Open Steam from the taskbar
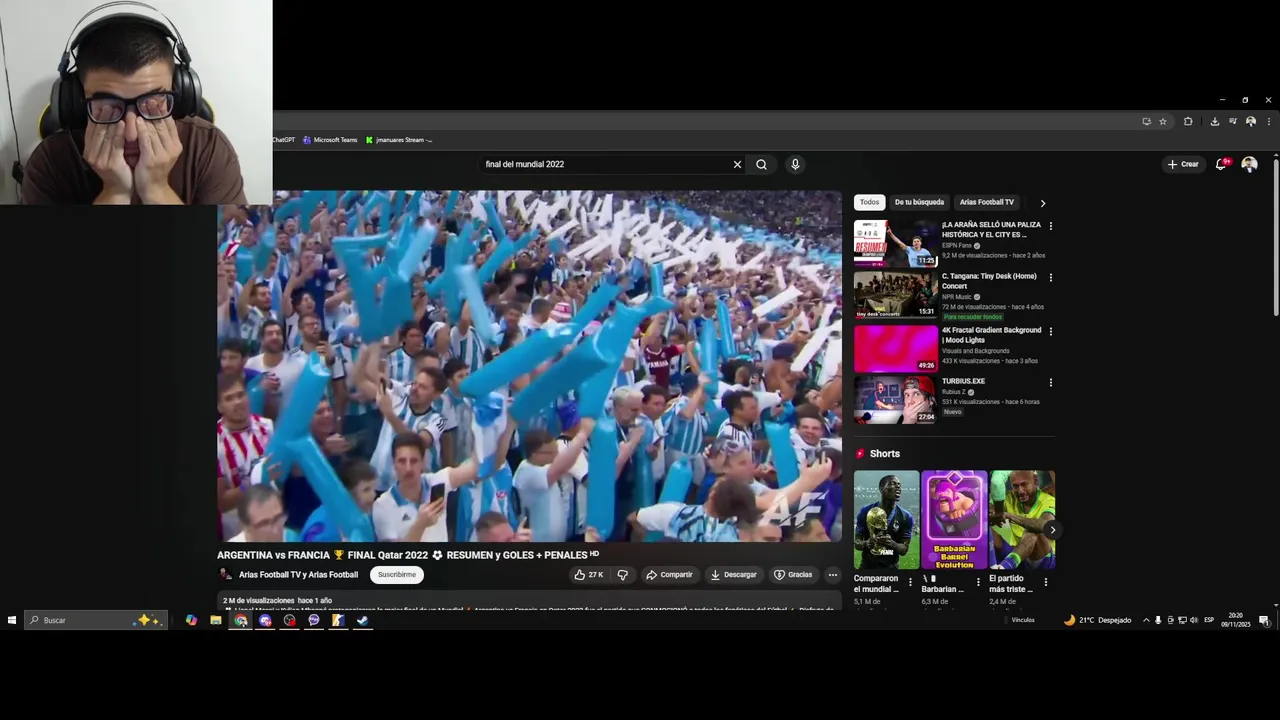 [362, 620]
